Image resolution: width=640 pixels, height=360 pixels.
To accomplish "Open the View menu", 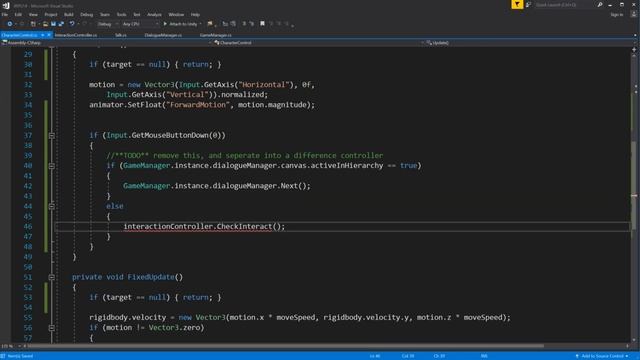I will point(33,14).
